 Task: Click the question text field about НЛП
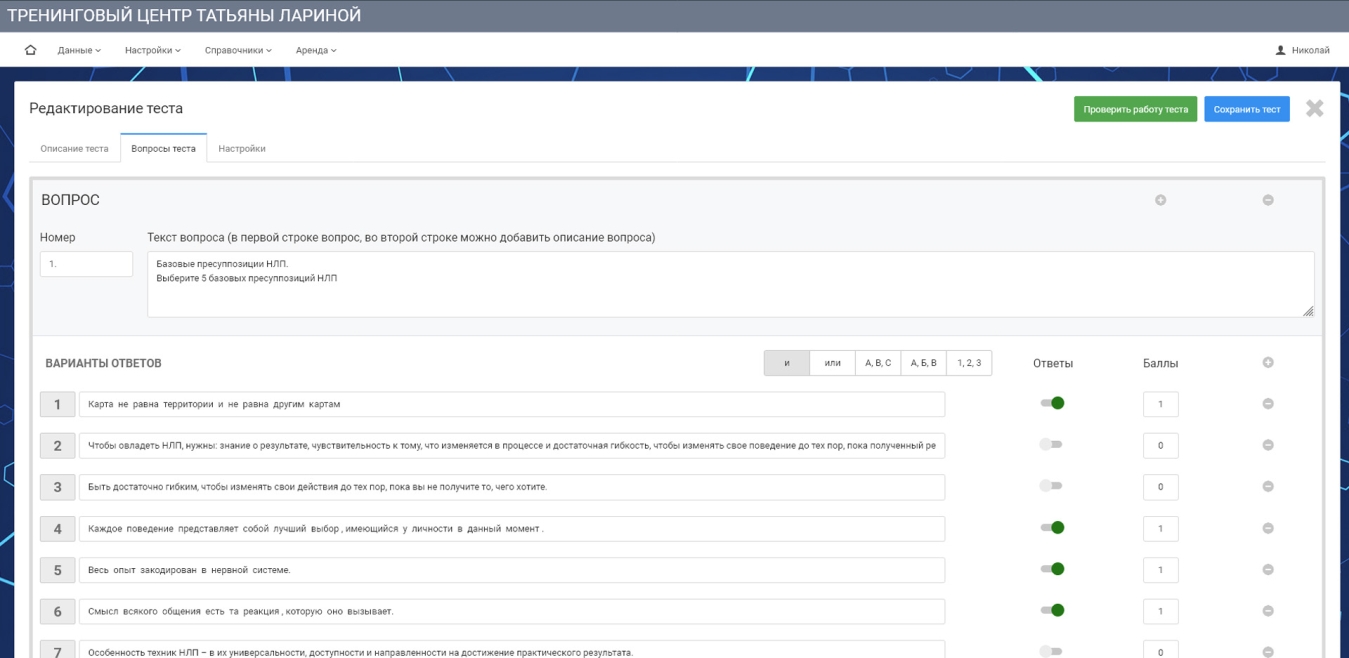click(730, 284)
